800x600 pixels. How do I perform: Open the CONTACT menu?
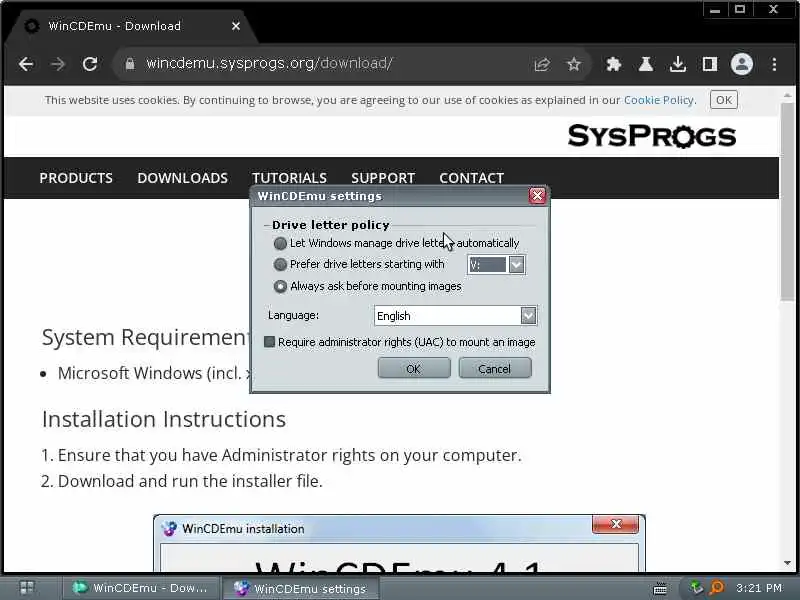[471, 178]
